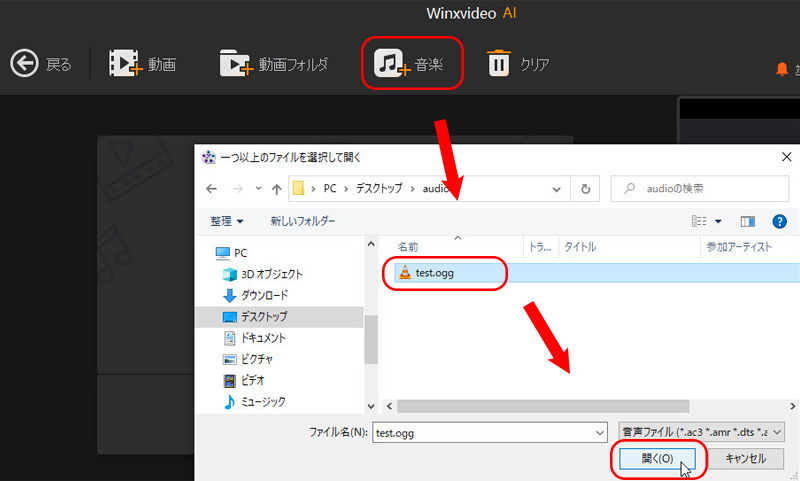Add a video with 動画 button
Image resolution: width=800 pixels, height=481 pixels.
click(x=142, y=64)
